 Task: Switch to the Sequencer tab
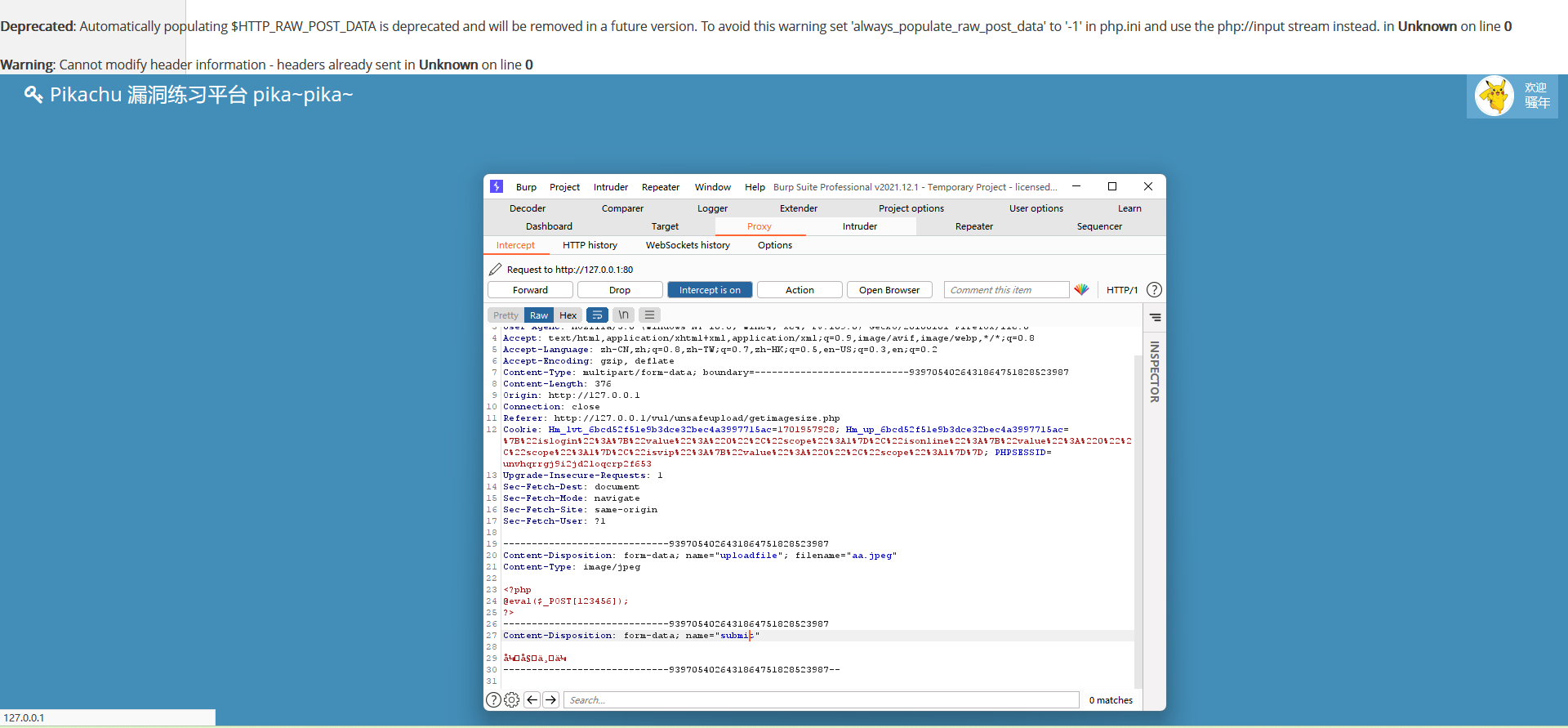1099,226
